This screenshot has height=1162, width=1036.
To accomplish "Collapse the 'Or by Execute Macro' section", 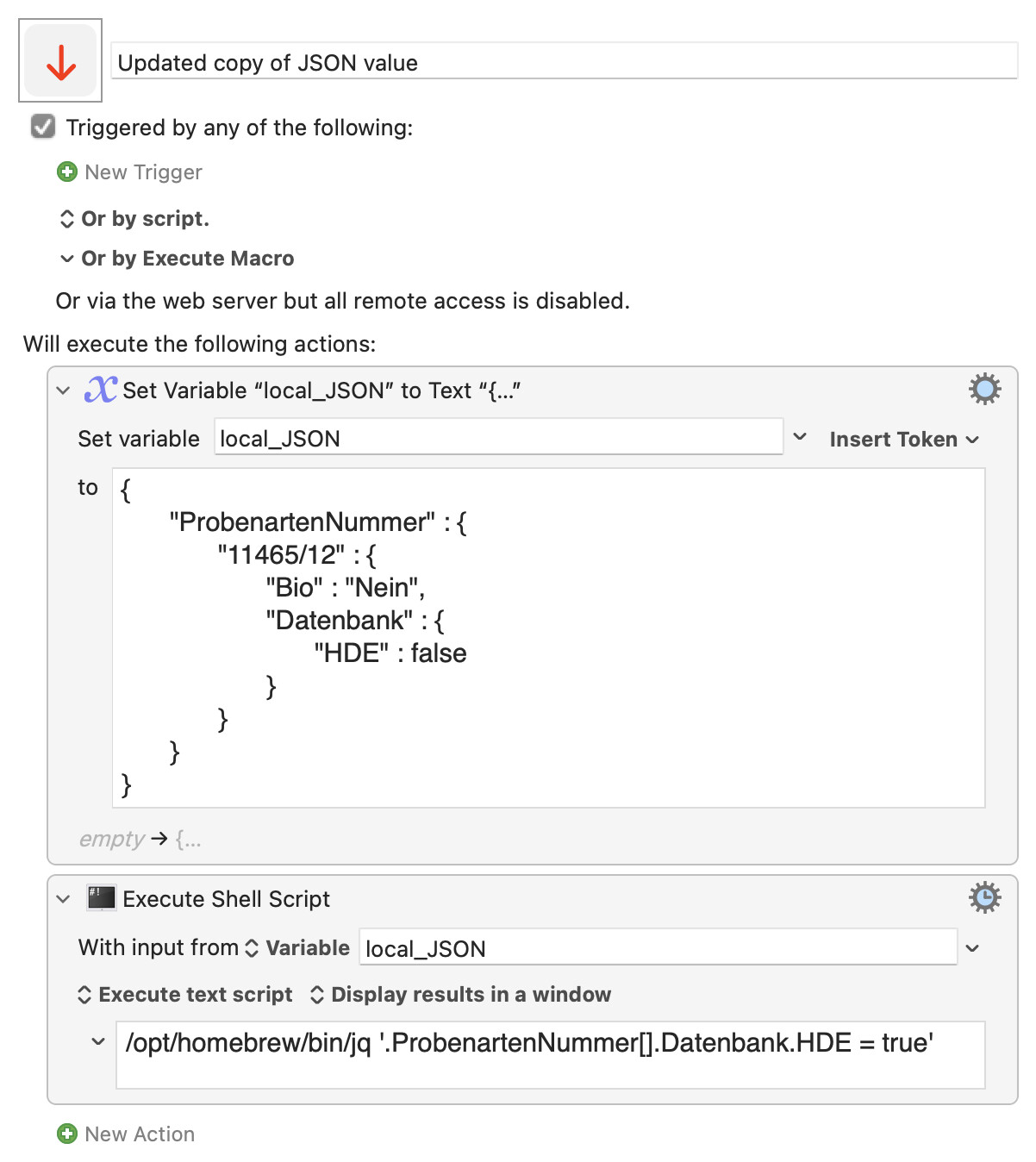I will (x=66, y=259).
